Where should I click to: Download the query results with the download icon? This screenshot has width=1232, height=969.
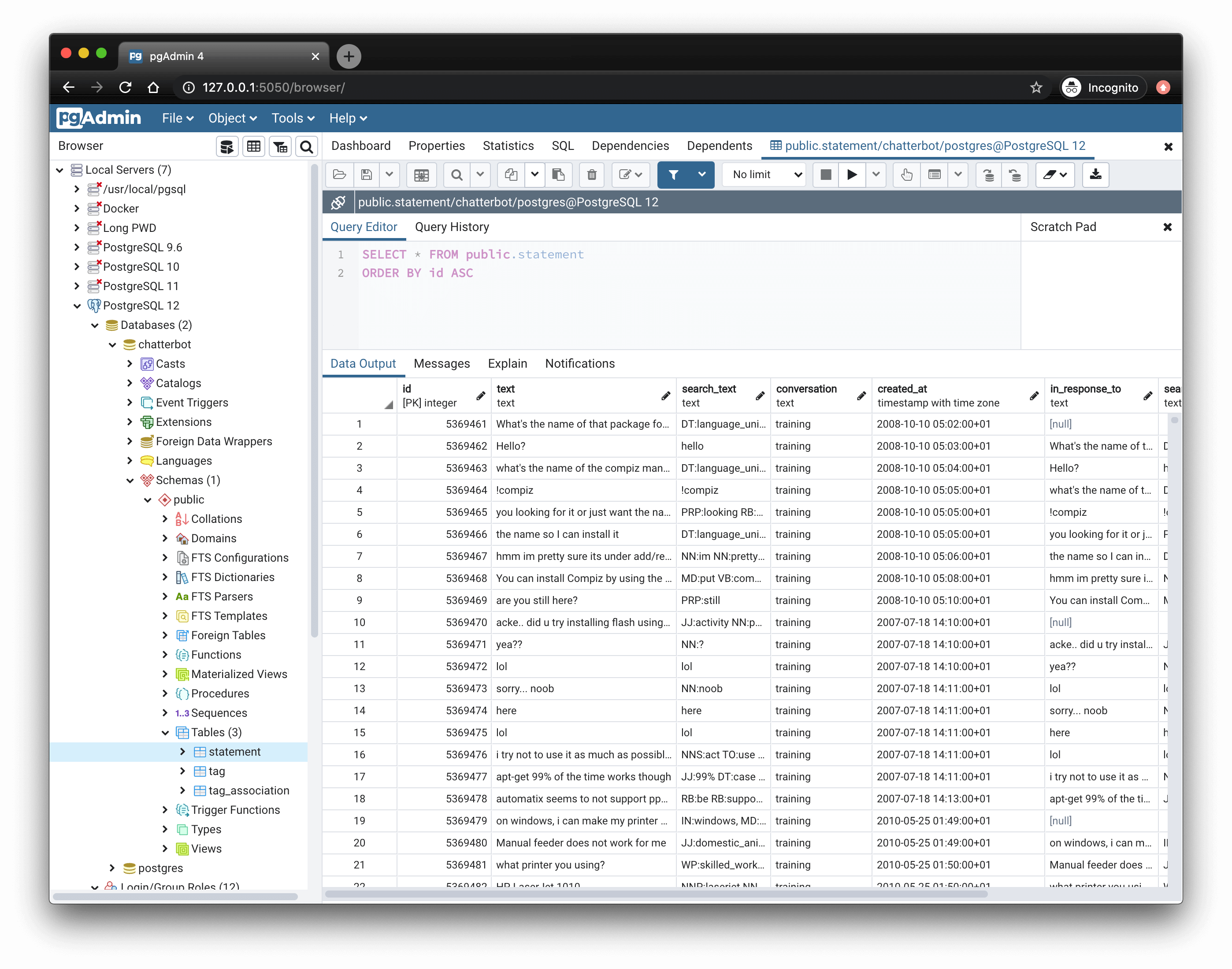pos(1095,175)
